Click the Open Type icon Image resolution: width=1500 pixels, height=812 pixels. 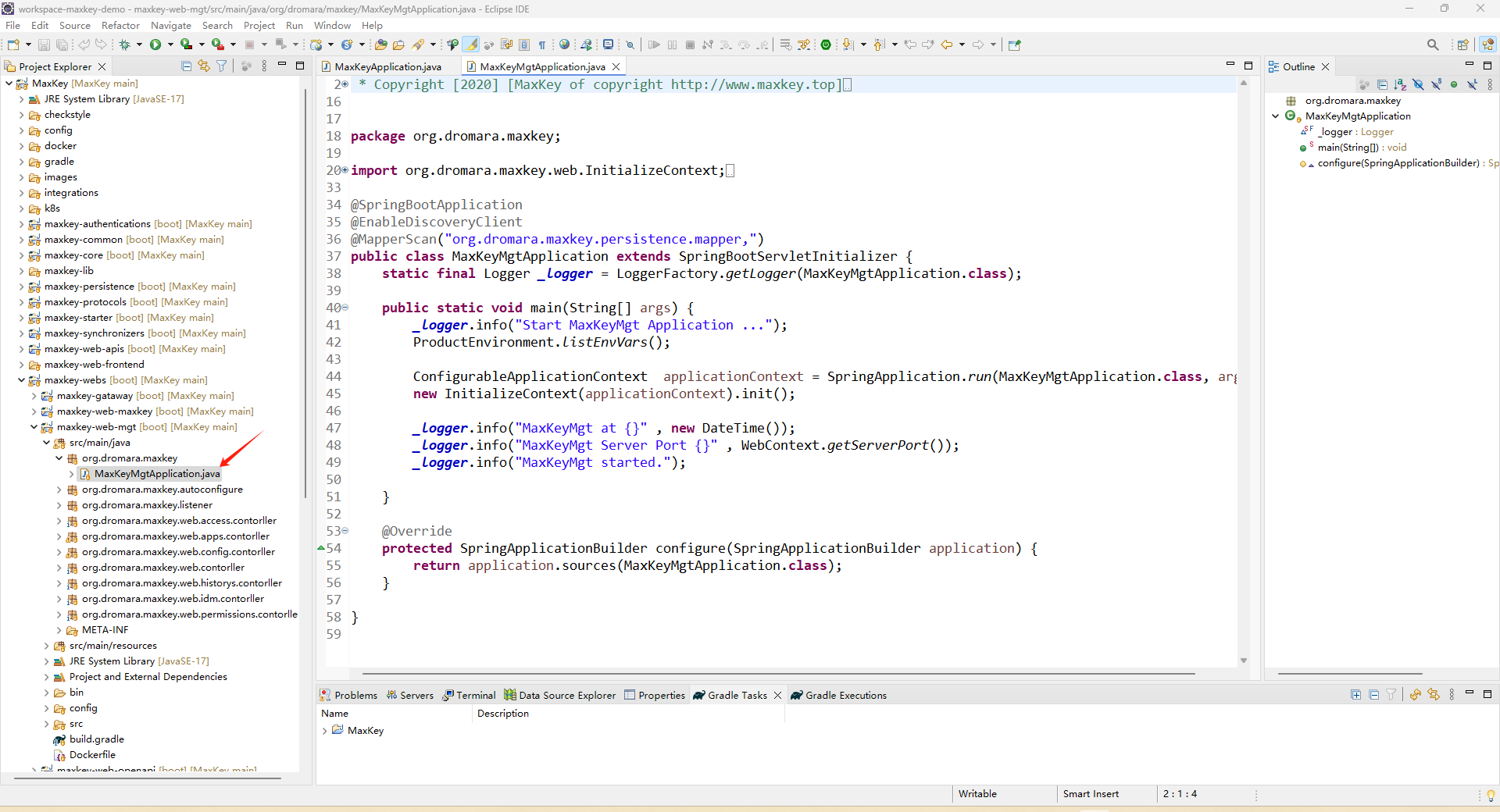coord(380,45)
